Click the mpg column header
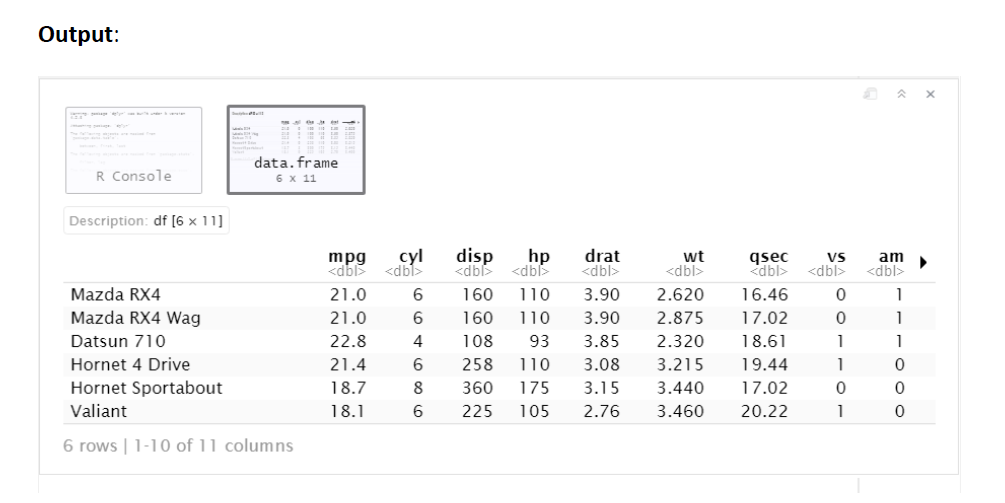This screenshot has height=503, width=1005. coord(347,263)
